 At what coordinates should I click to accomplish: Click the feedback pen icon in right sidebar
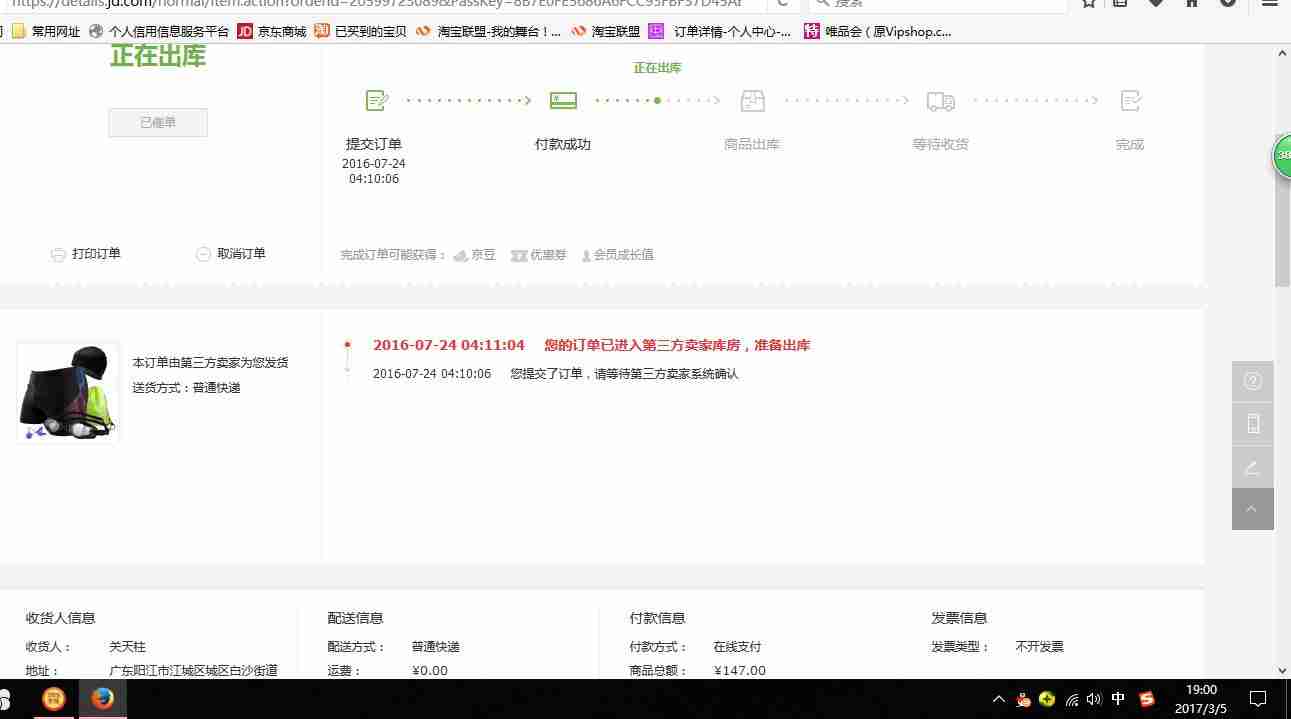1252,467
